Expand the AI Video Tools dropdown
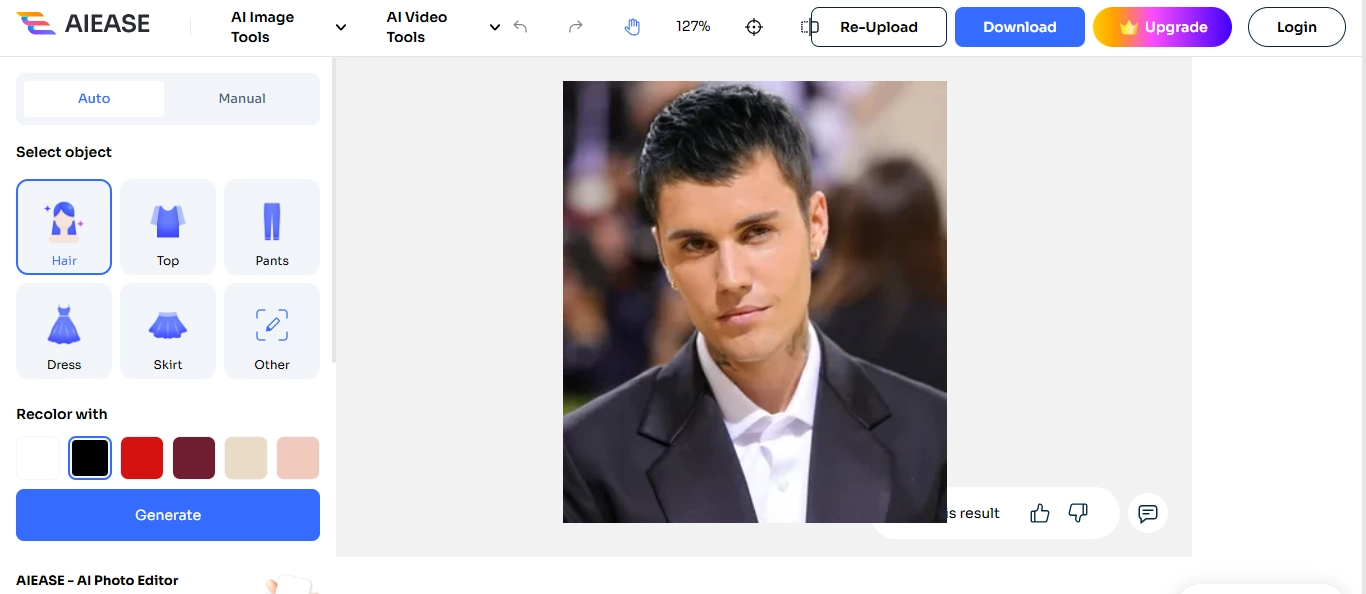This screenshot has height=594, width=1366. click(444, 27)
